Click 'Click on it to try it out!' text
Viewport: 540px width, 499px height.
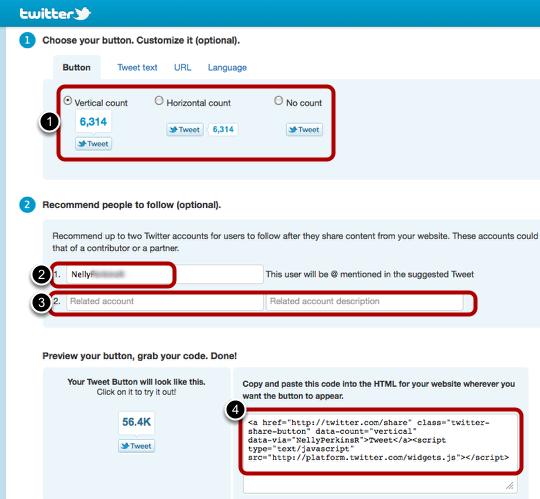tap(136, 392)
